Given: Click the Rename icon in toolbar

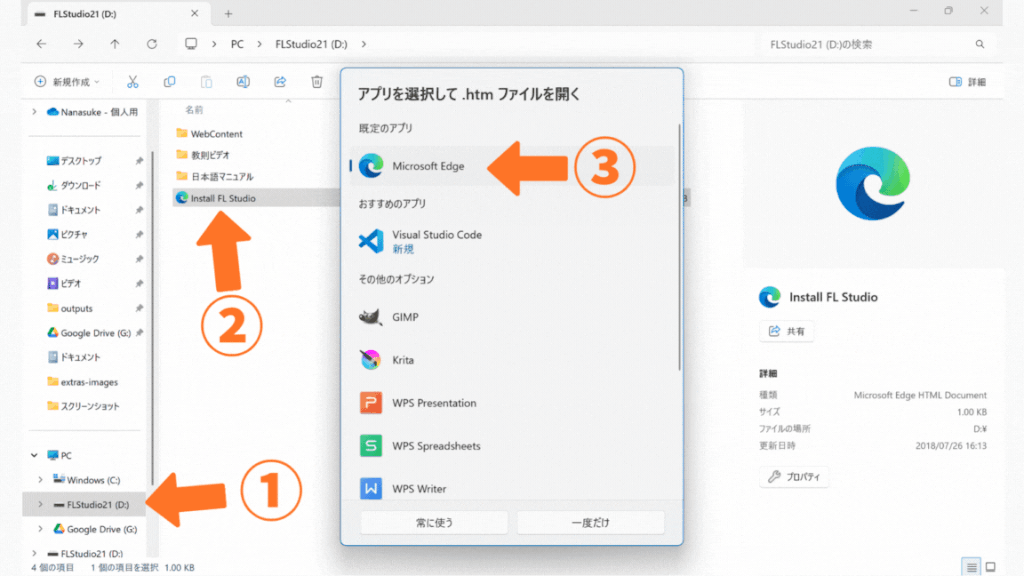Looking at the screenshot, I should (243, 82).
